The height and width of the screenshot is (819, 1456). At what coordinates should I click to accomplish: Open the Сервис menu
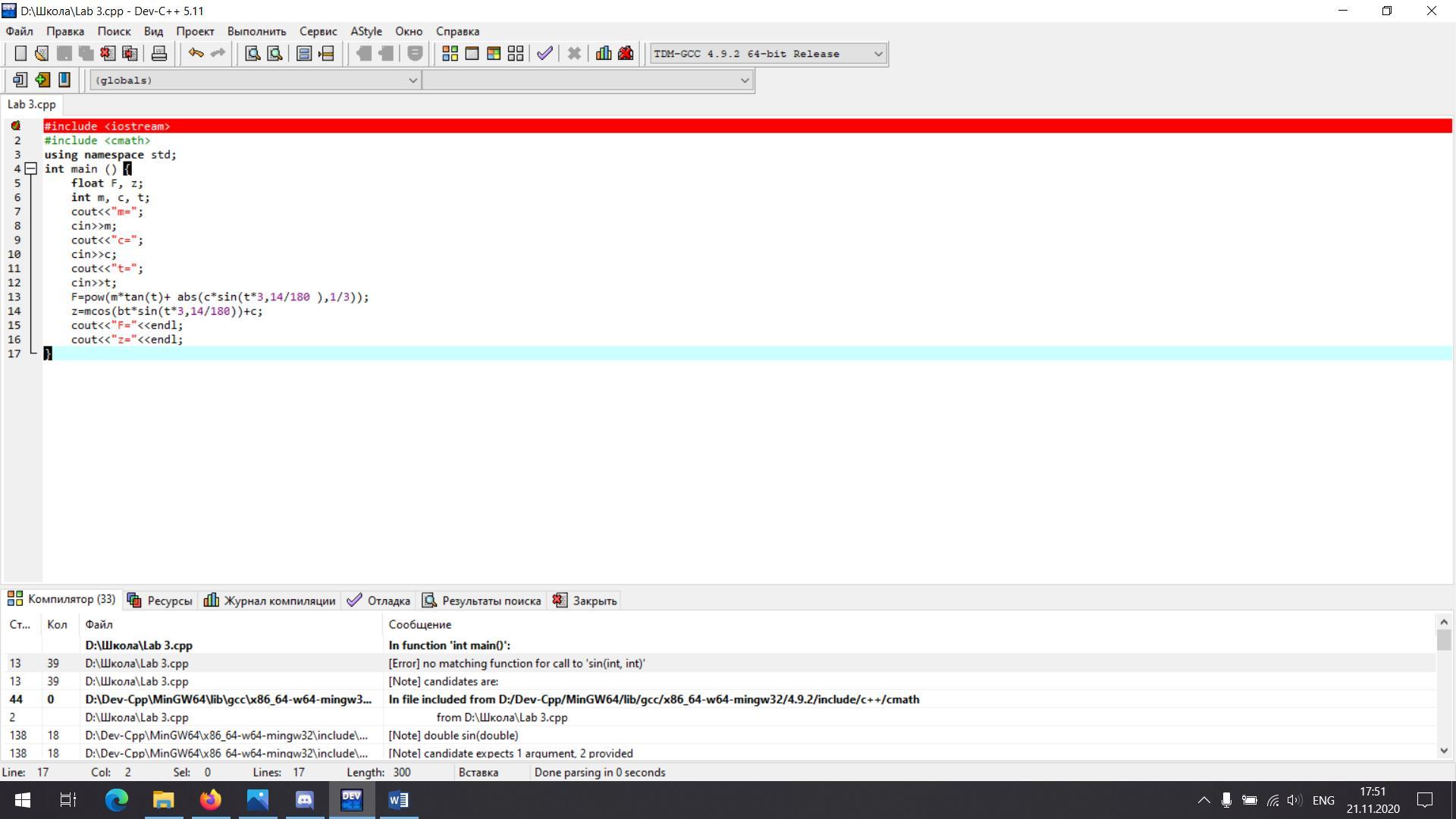click(318, 31)
